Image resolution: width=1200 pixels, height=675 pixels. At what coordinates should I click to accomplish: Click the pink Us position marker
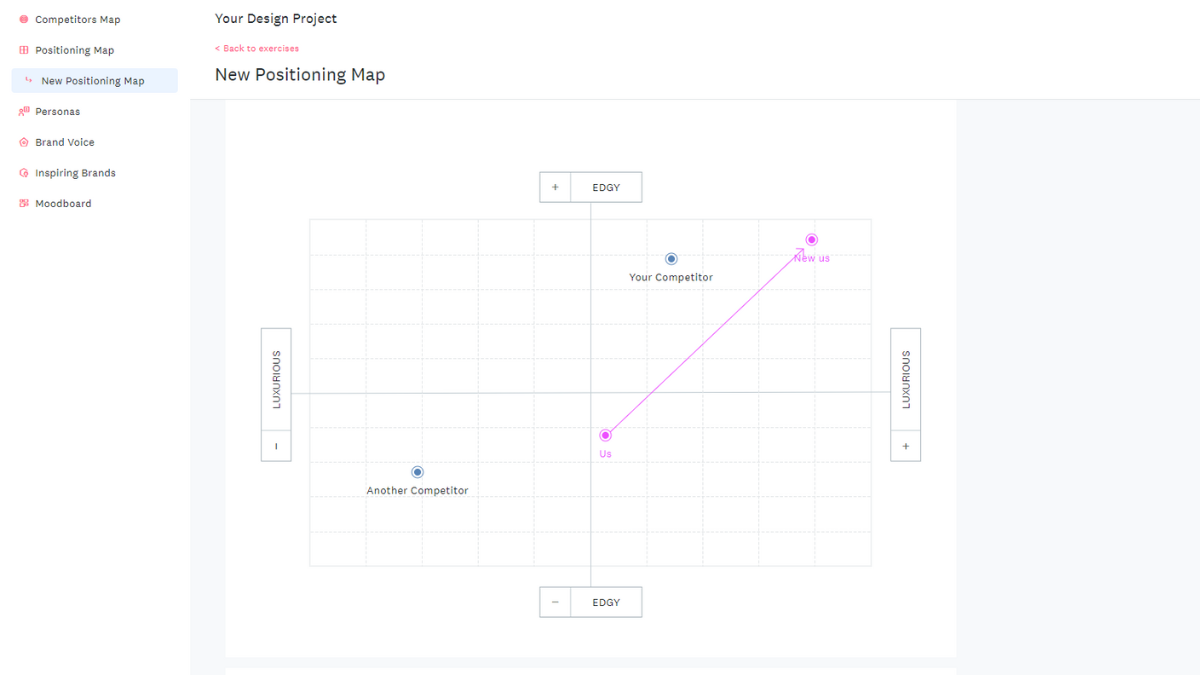605,435
